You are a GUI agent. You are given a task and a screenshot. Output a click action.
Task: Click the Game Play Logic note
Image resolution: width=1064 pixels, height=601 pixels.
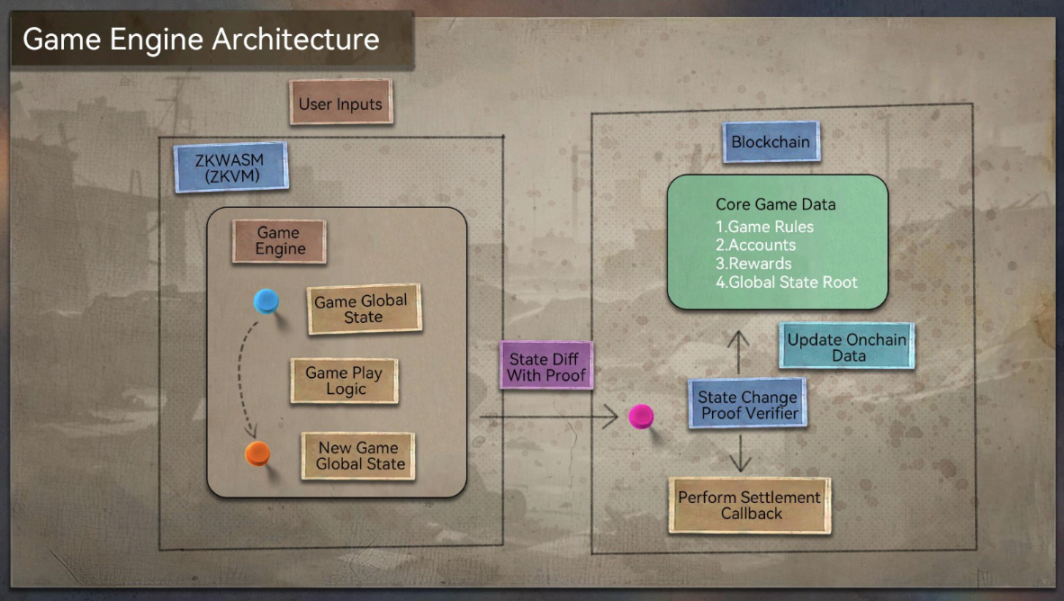point(344,381)
